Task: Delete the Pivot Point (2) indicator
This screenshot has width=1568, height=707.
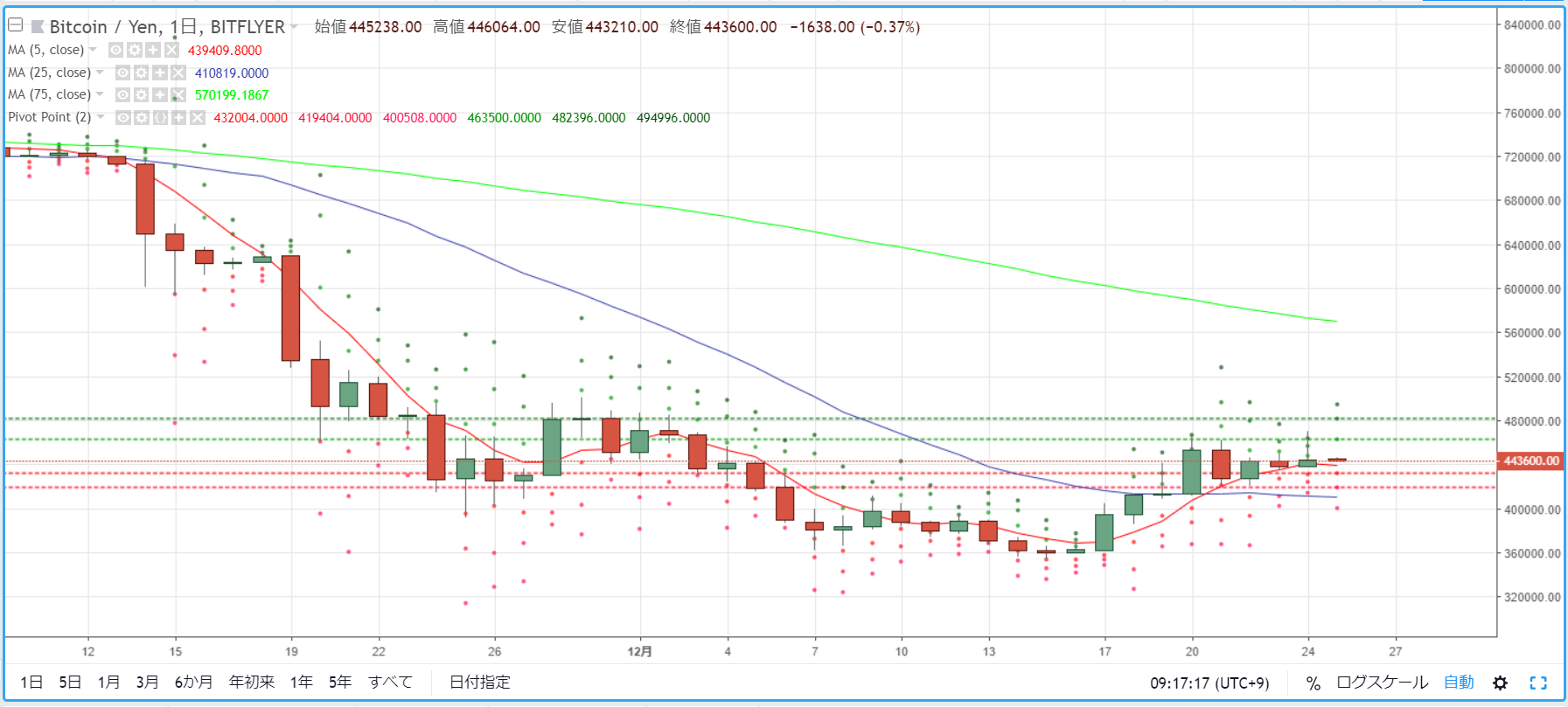Action: [198, 117]
